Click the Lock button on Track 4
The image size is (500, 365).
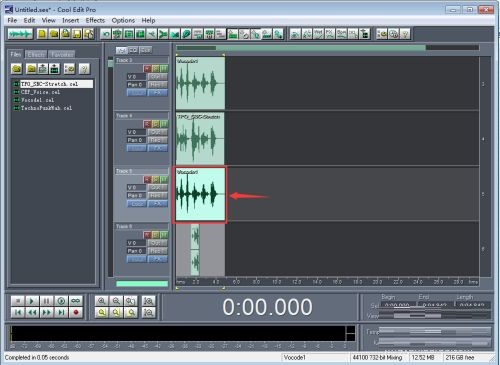click(137, 148)
